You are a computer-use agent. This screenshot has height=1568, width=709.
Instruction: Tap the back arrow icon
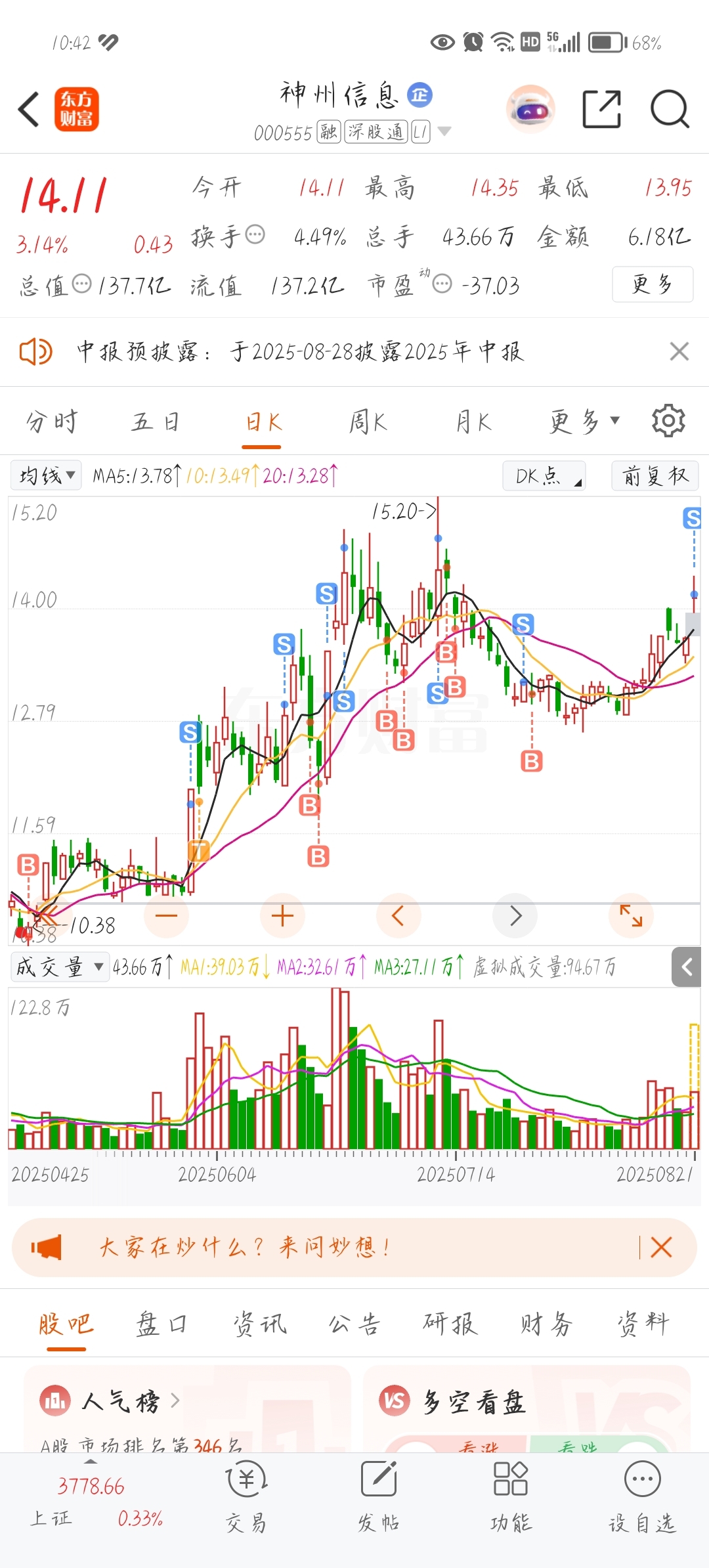(29, 109)
